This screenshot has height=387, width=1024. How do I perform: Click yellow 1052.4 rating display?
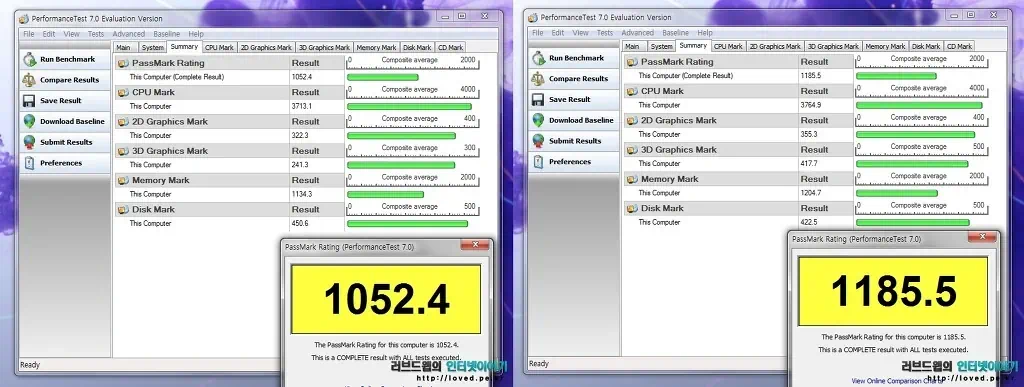(x=386, y=299)
